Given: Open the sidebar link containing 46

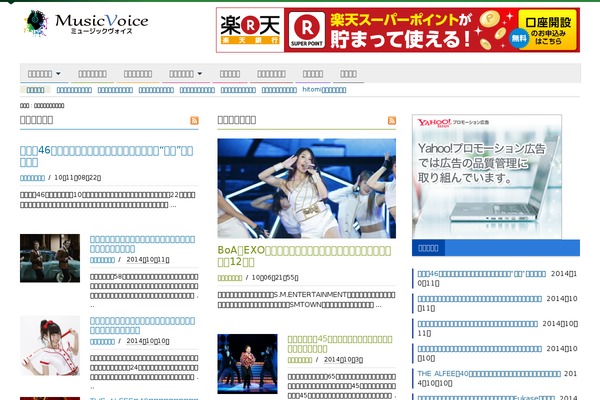Looking at the screenshot, I should [x=481, y=274].
